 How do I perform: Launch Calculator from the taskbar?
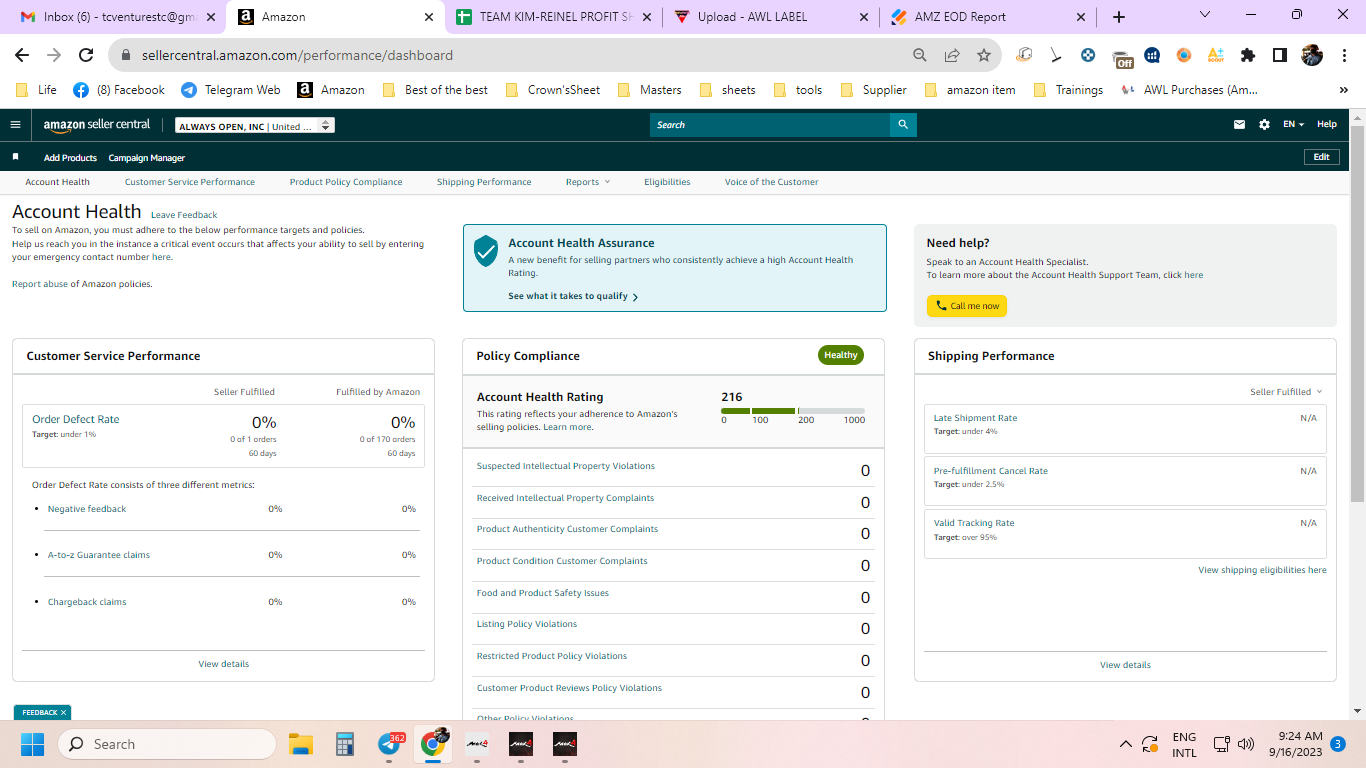point(345,744)
